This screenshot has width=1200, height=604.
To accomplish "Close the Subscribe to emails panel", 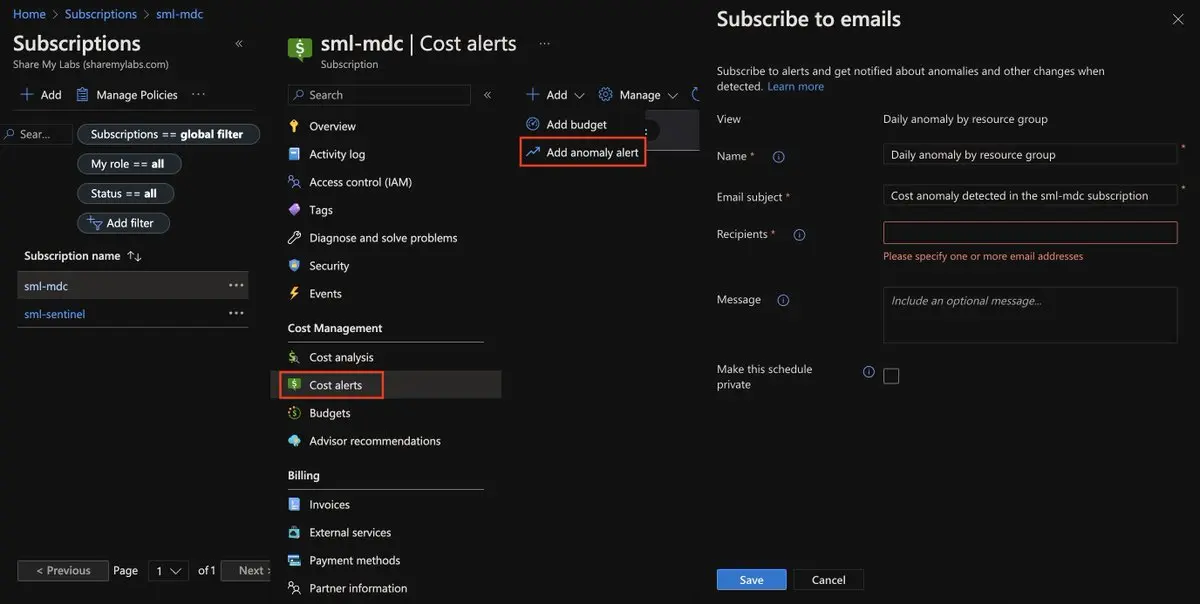I will 1178,19.
